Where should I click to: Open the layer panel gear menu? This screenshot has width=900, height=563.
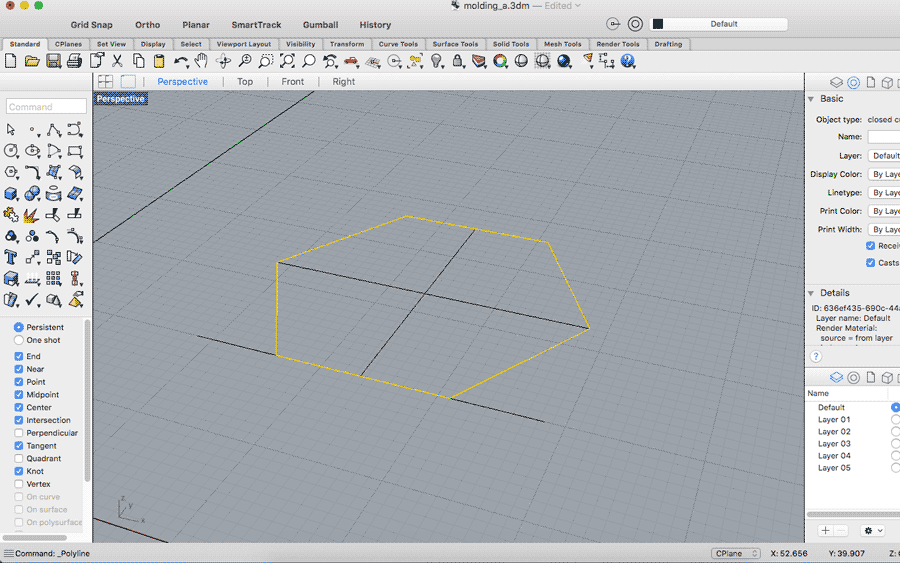pos(872,530)
